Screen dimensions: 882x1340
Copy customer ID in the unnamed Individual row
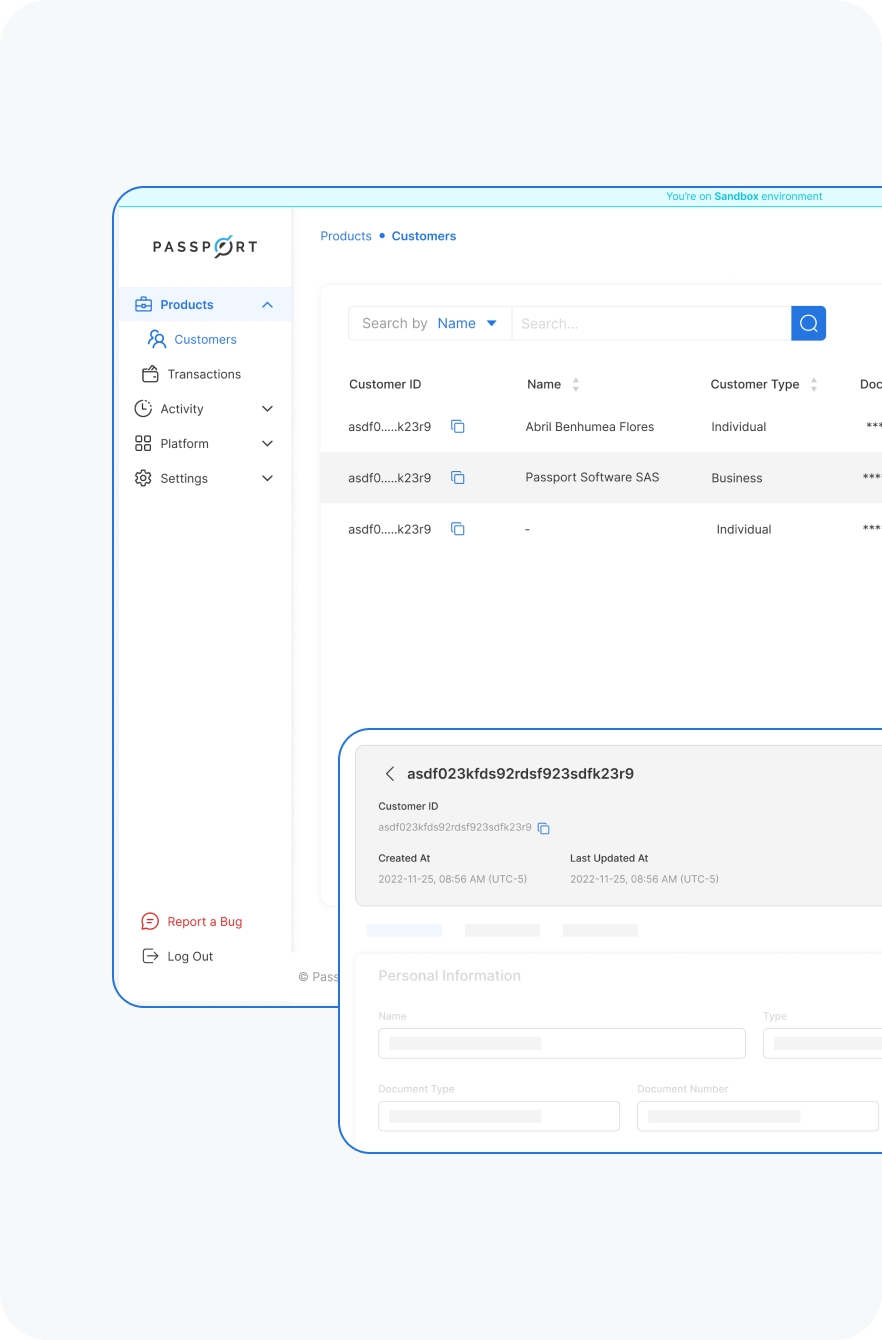click(458, 529)
